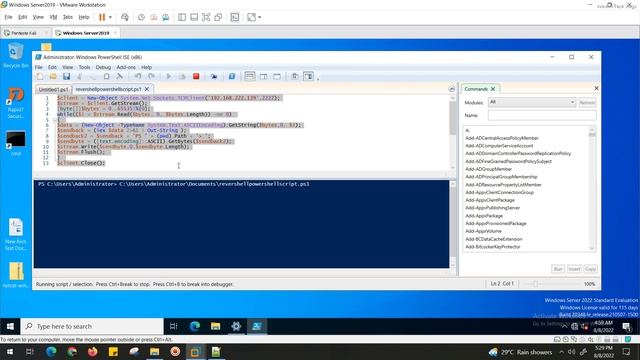This screenshot has width=640, height=360.
Task: Show script pane on right layout icon
Action: [263, 76]
